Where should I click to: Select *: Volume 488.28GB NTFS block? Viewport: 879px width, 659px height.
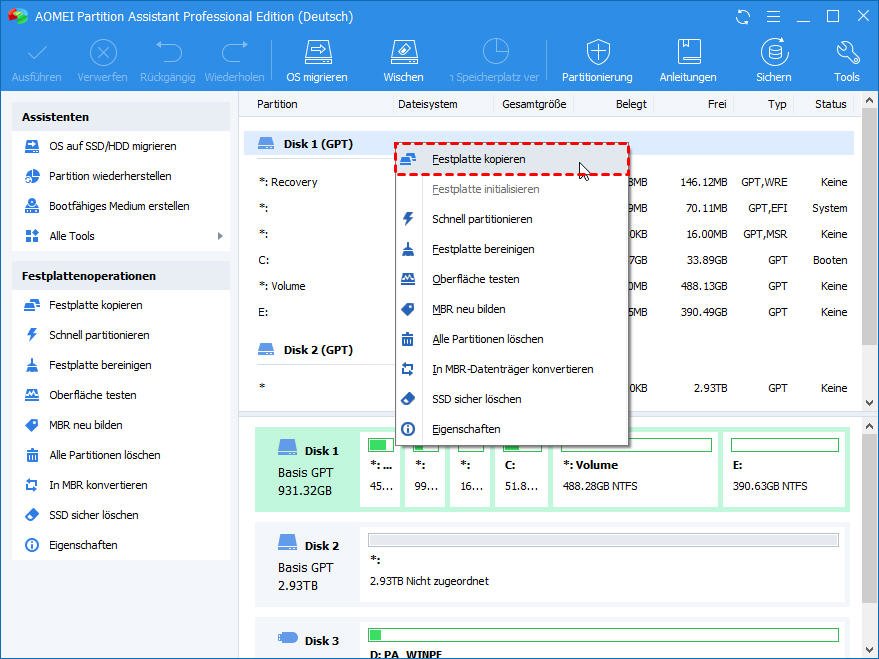(x=635, y=470)
